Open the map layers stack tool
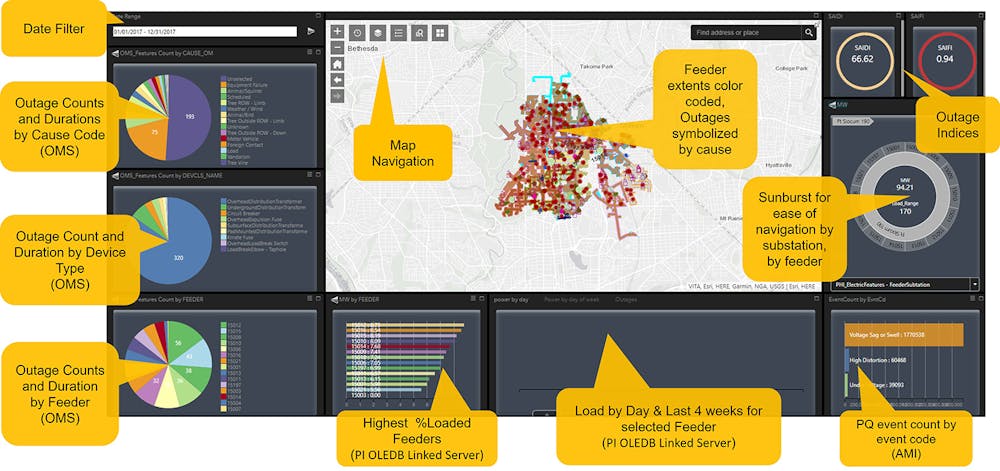The image size is (1000, 471). click(x=378, y=33)
